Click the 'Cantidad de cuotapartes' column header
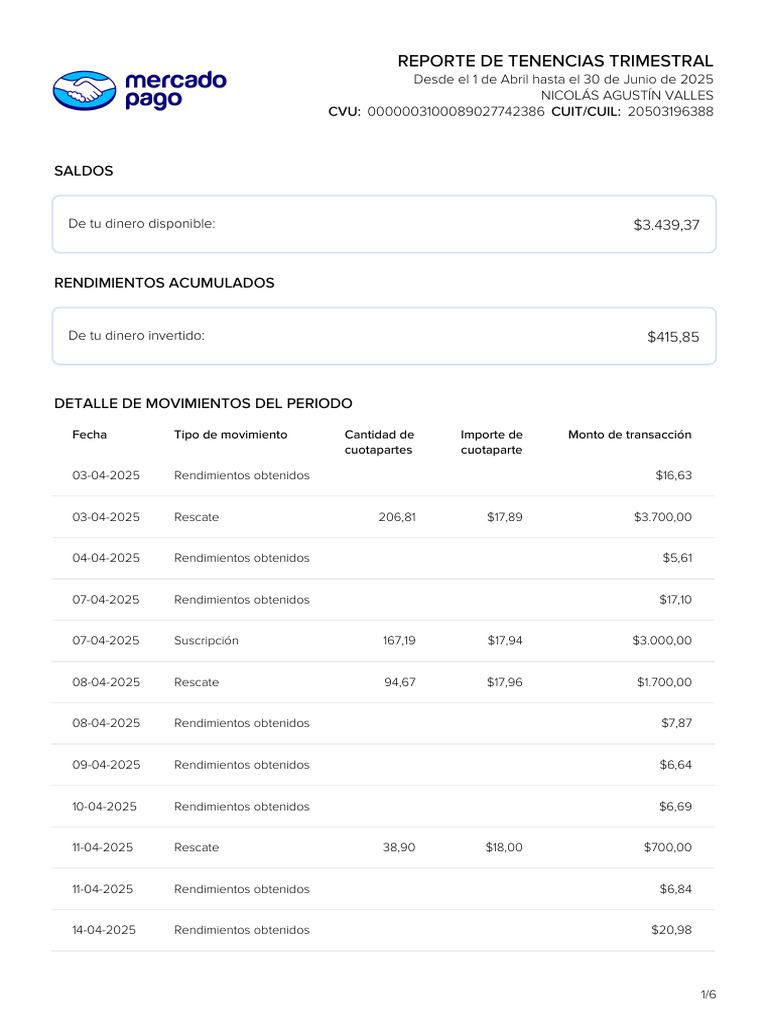 [379, 442]
